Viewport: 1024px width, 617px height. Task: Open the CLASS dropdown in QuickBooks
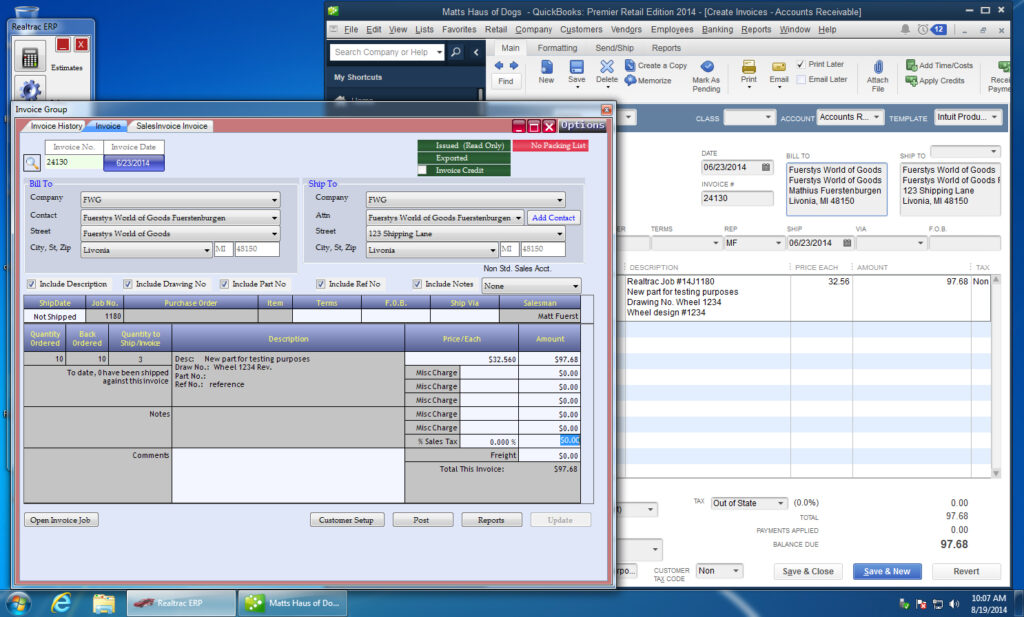point(768,118)
